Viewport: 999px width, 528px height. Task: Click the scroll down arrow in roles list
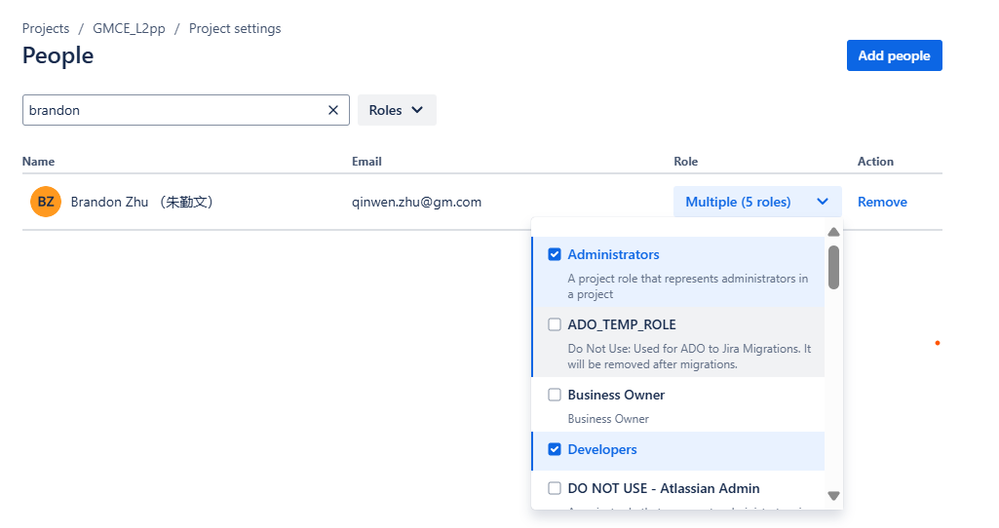pyautogui.click(x=833, y=496)
